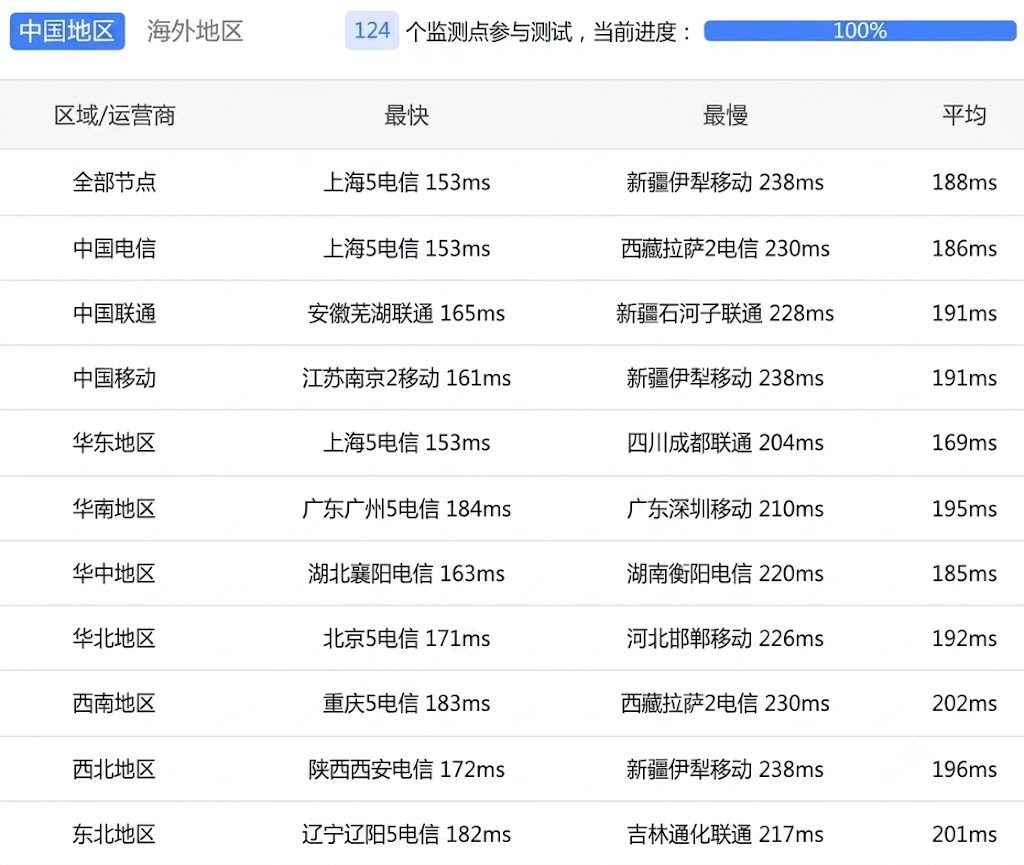Image resolution: width=1024 pixels, height=865 pixels.
Task: Click the 169ms average value
Action: pyautogui.click(x=964, y=443)
